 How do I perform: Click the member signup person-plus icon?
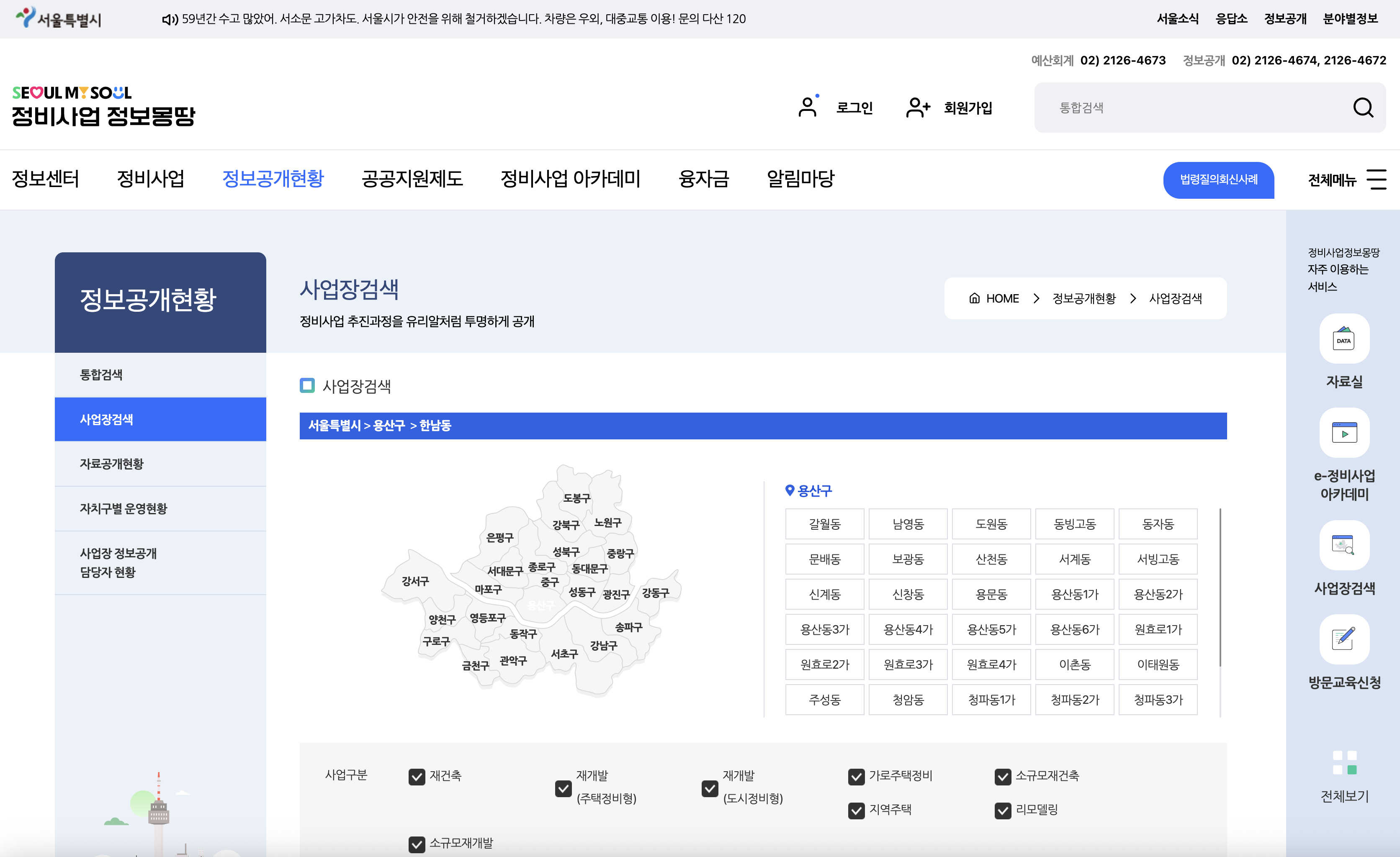917,108
